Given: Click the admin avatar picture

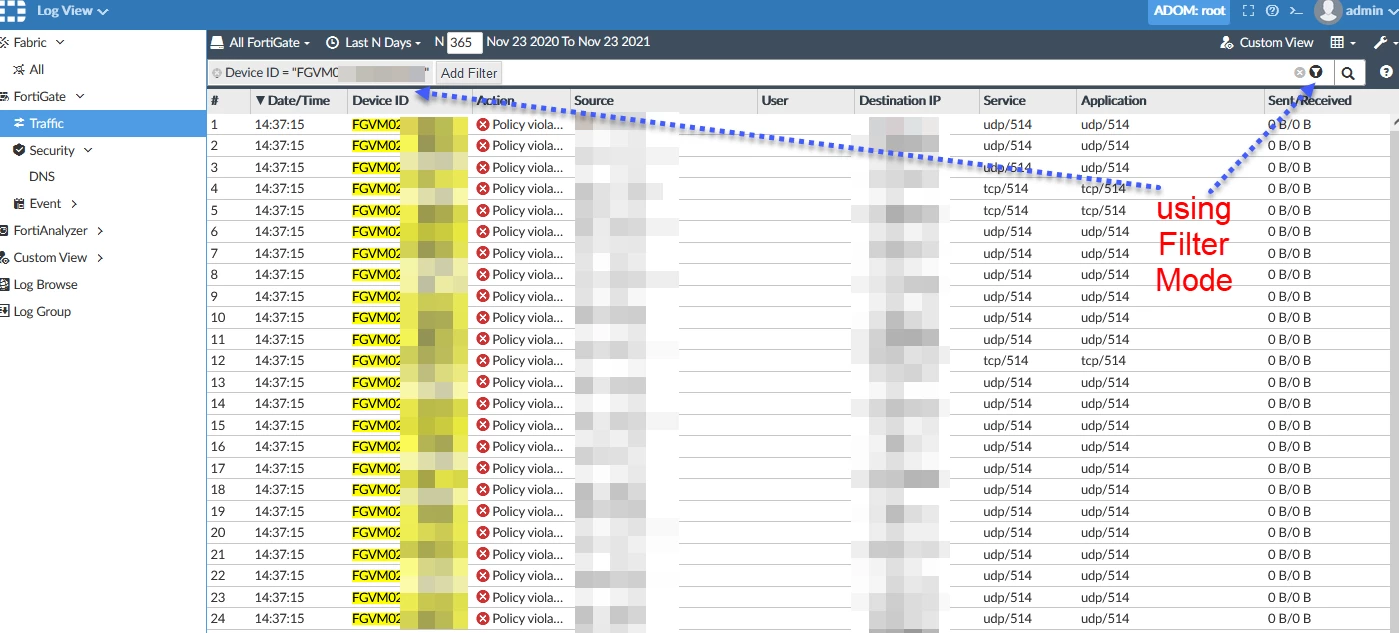Looking at the screenshot, I should [x=1327, y=11].
